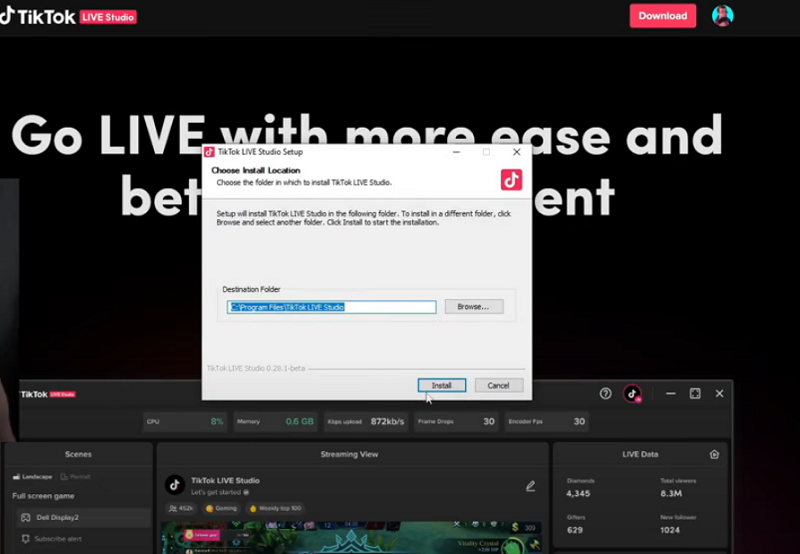
Task: Click the Streaming View panel header
Action: (x=349, y=454)
